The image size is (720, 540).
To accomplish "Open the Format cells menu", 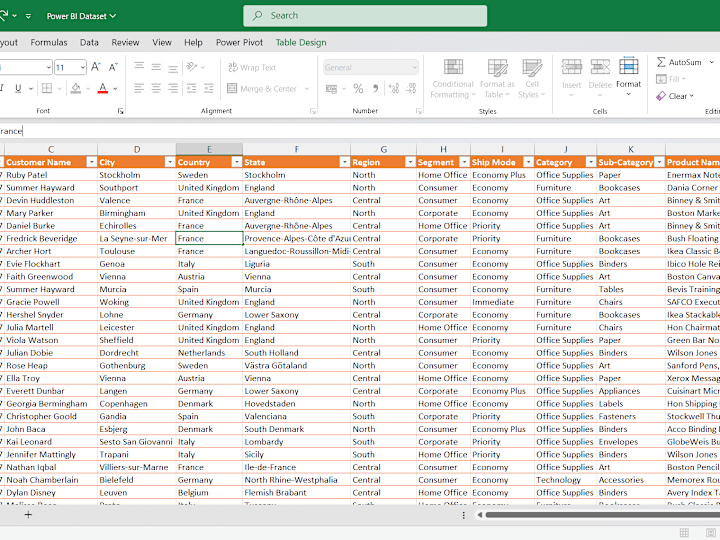I will tap(629, 77).
